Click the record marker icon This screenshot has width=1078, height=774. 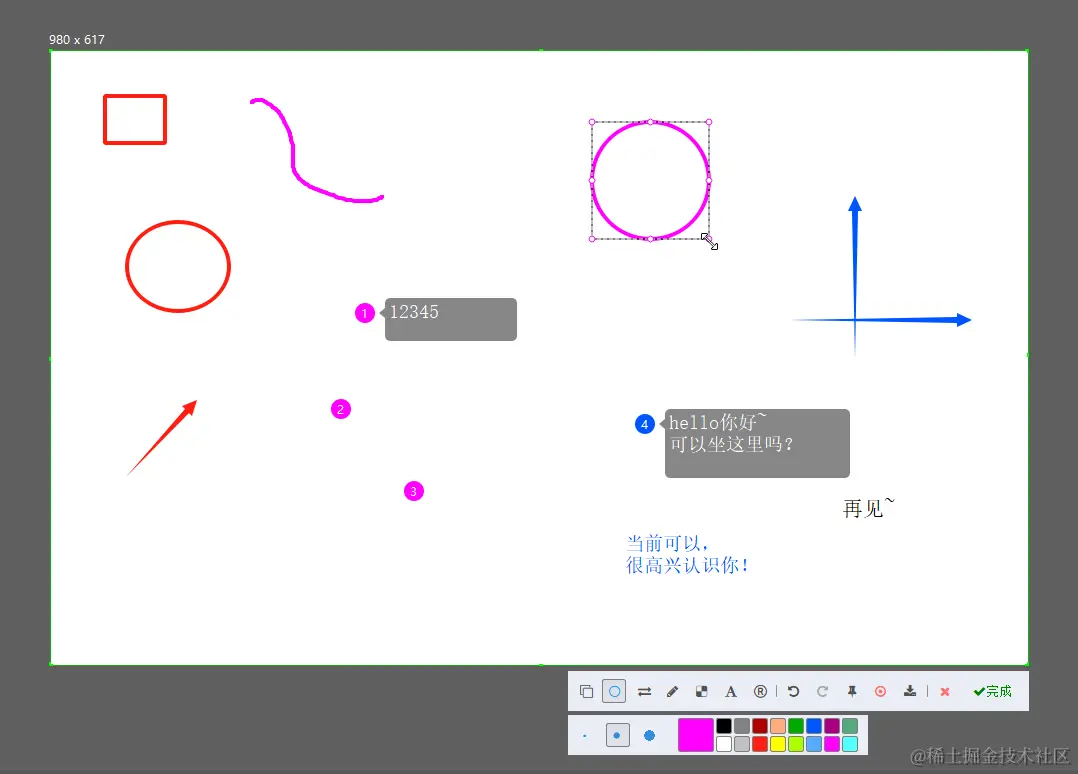coord(880,691)
